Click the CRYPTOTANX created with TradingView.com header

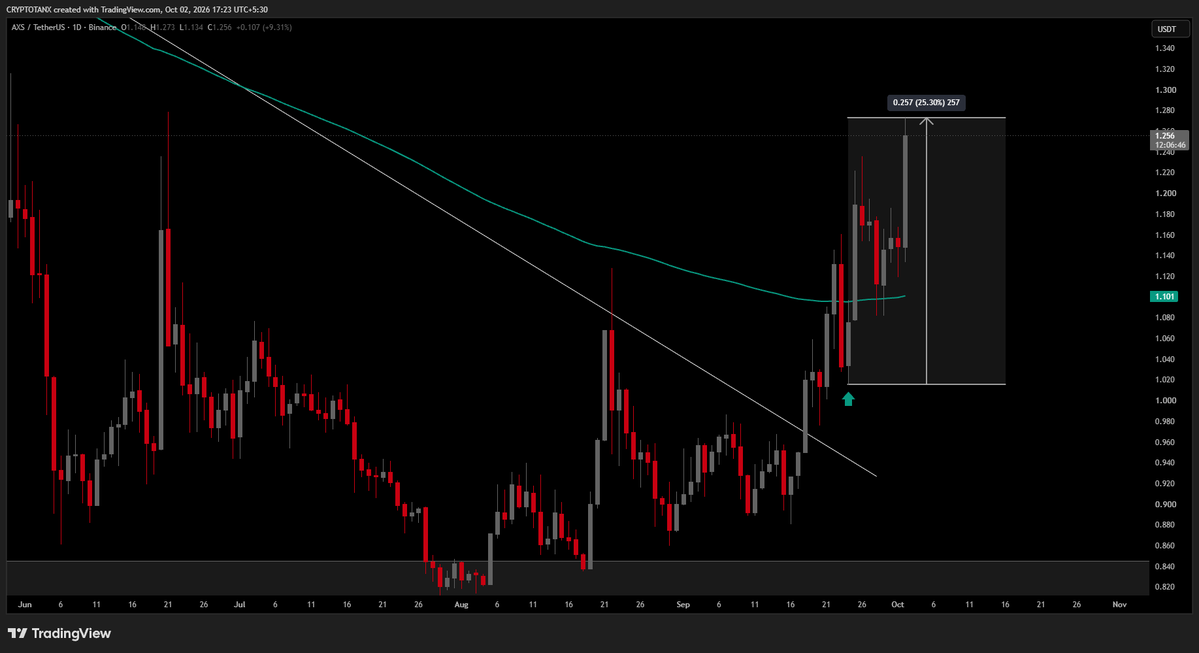(137, 9)
